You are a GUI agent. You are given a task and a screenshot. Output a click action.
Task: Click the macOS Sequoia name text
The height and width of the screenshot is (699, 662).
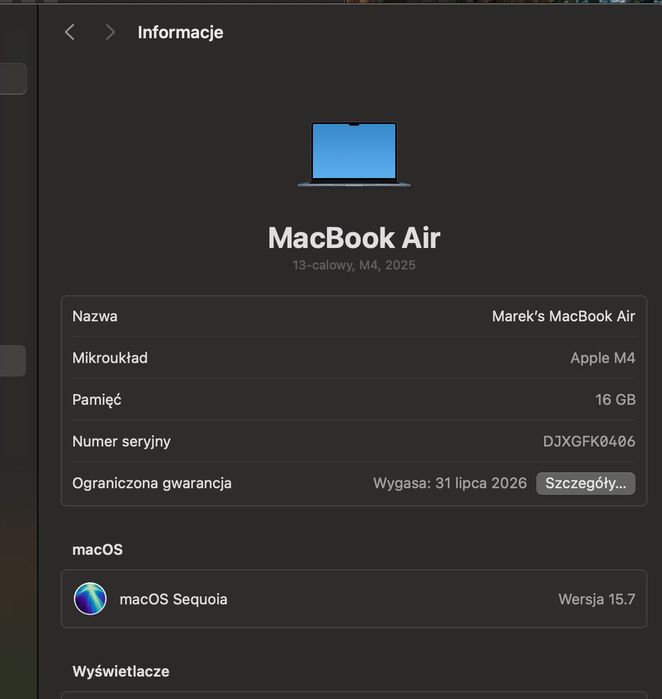click(x=173, y=599)
